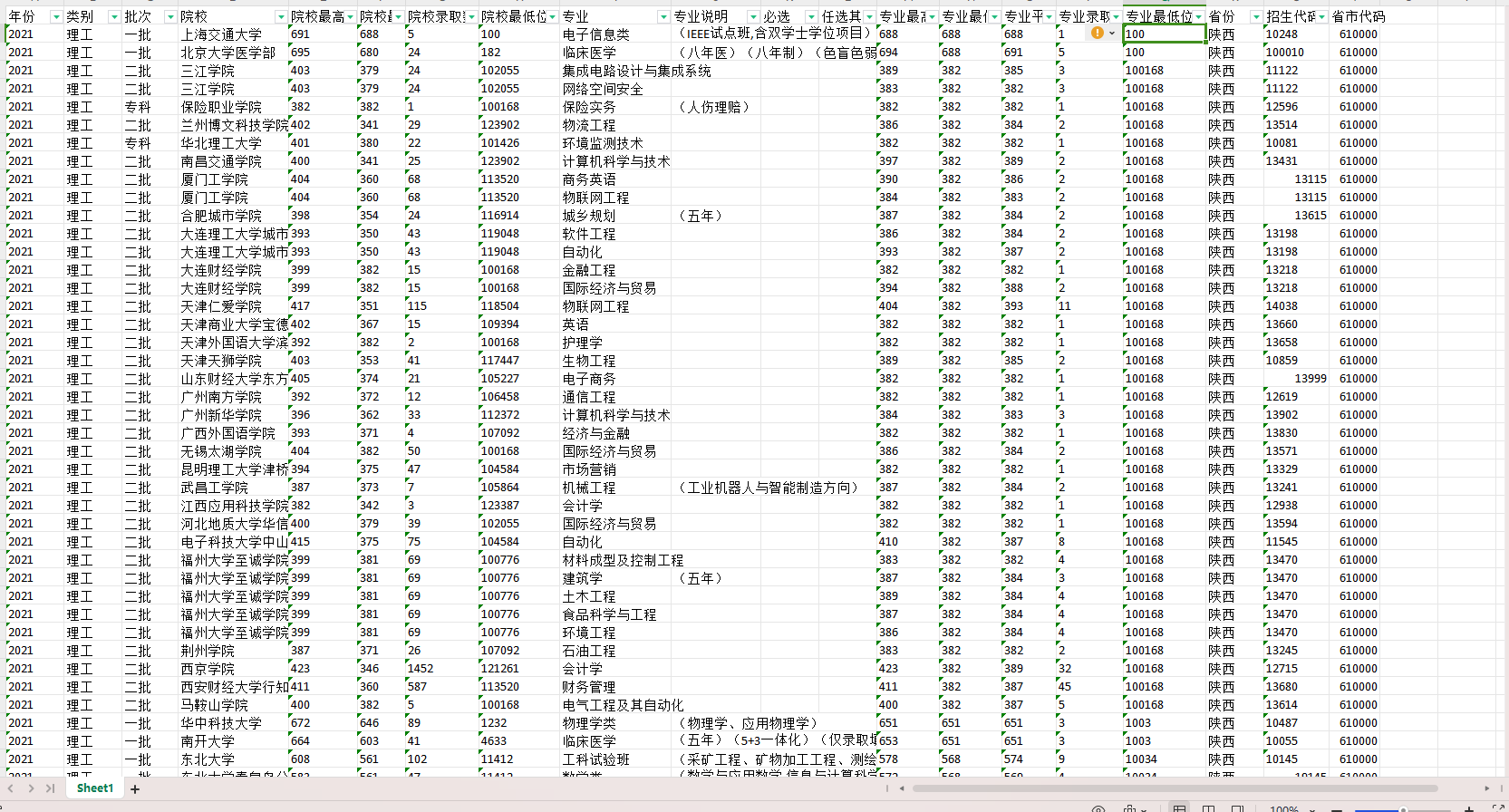
Task: Select the cell 西京学院
Action: click(x=233, y=669)
